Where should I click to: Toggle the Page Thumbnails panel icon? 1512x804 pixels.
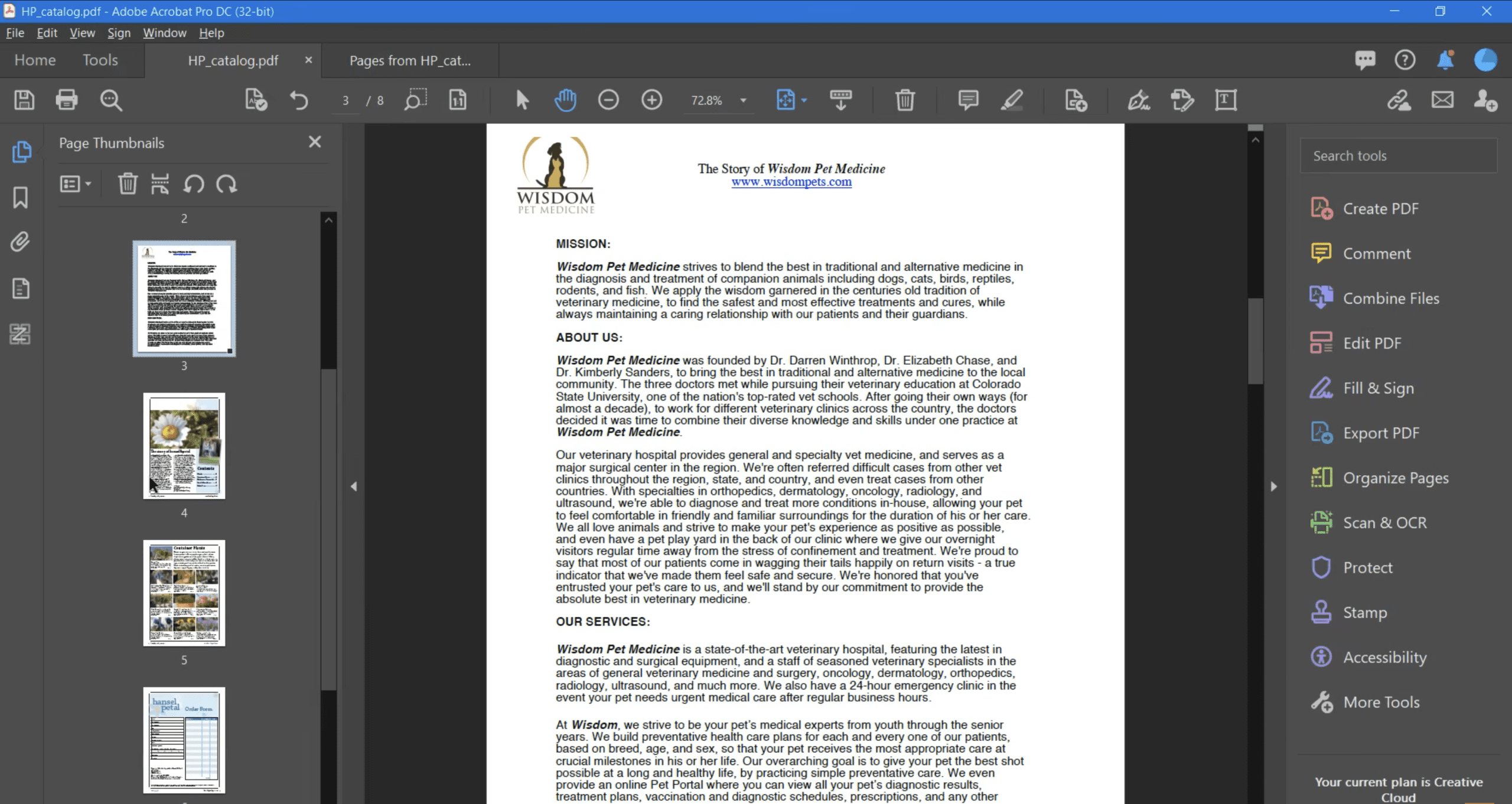(21, 152)
